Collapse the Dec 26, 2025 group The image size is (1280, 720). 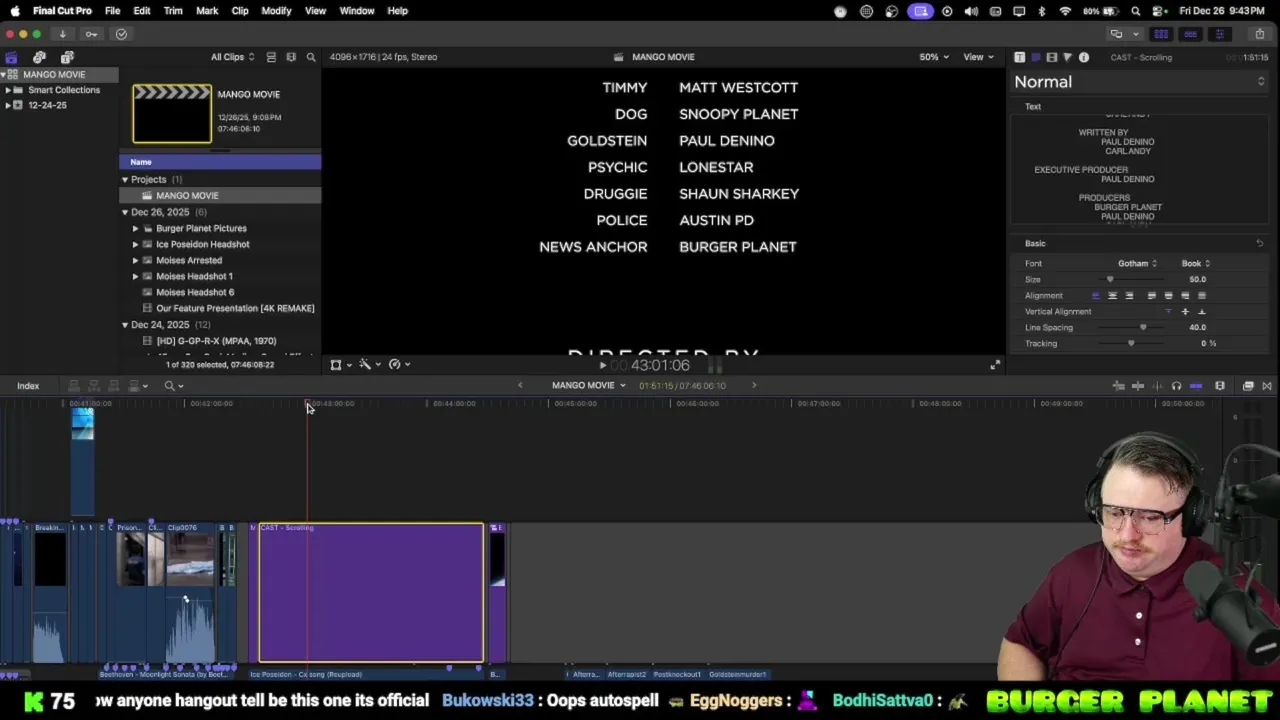[x=125, y=212]
